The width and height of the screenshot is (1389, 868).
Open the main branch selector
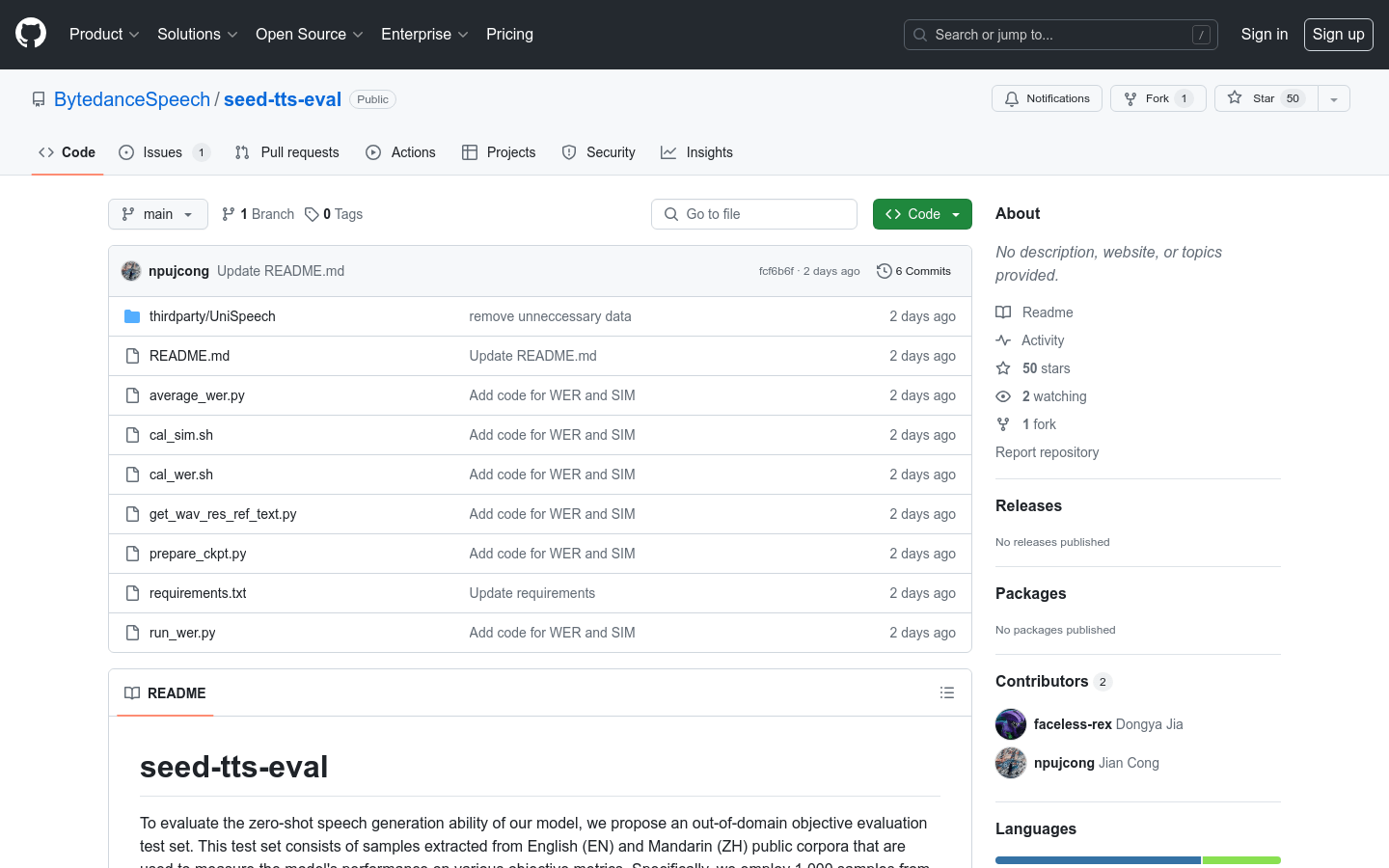point(157,213)
